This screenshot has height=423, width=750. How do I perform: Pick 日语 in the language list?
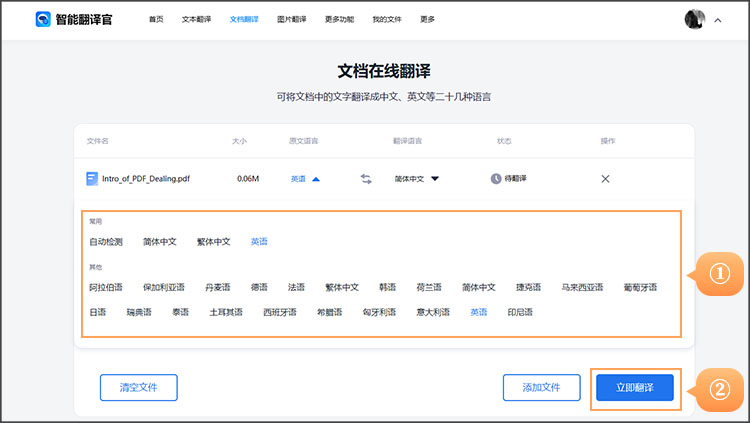(98, 312)
